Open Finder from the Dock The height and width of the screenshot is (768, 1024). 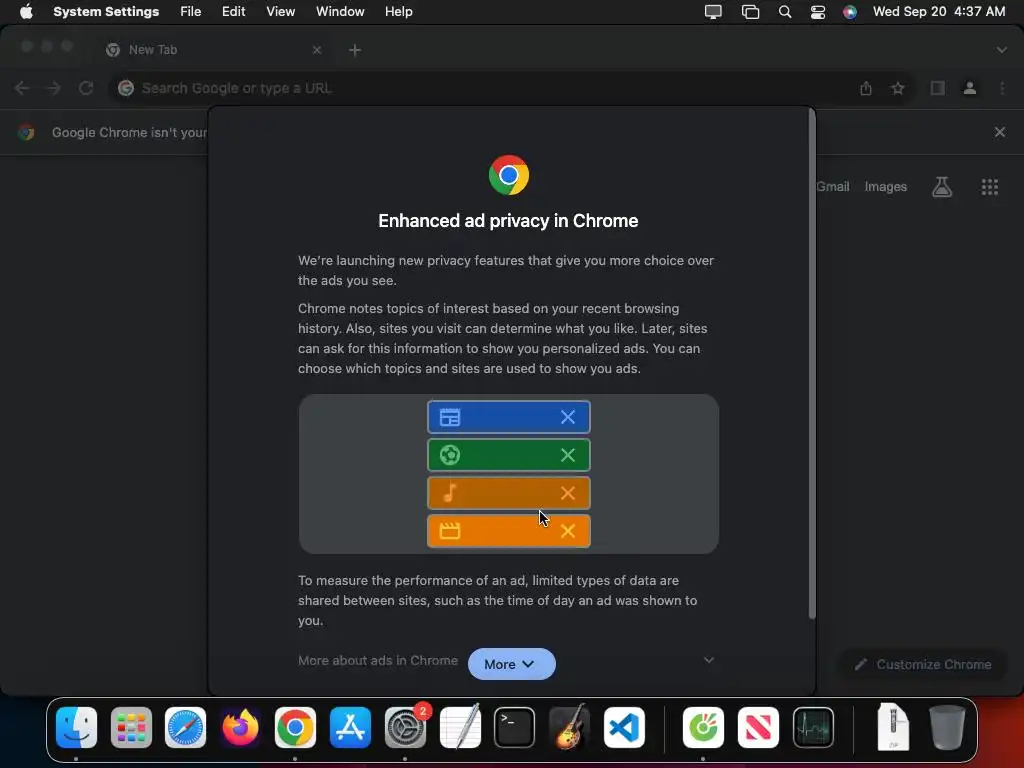point(76,727)
